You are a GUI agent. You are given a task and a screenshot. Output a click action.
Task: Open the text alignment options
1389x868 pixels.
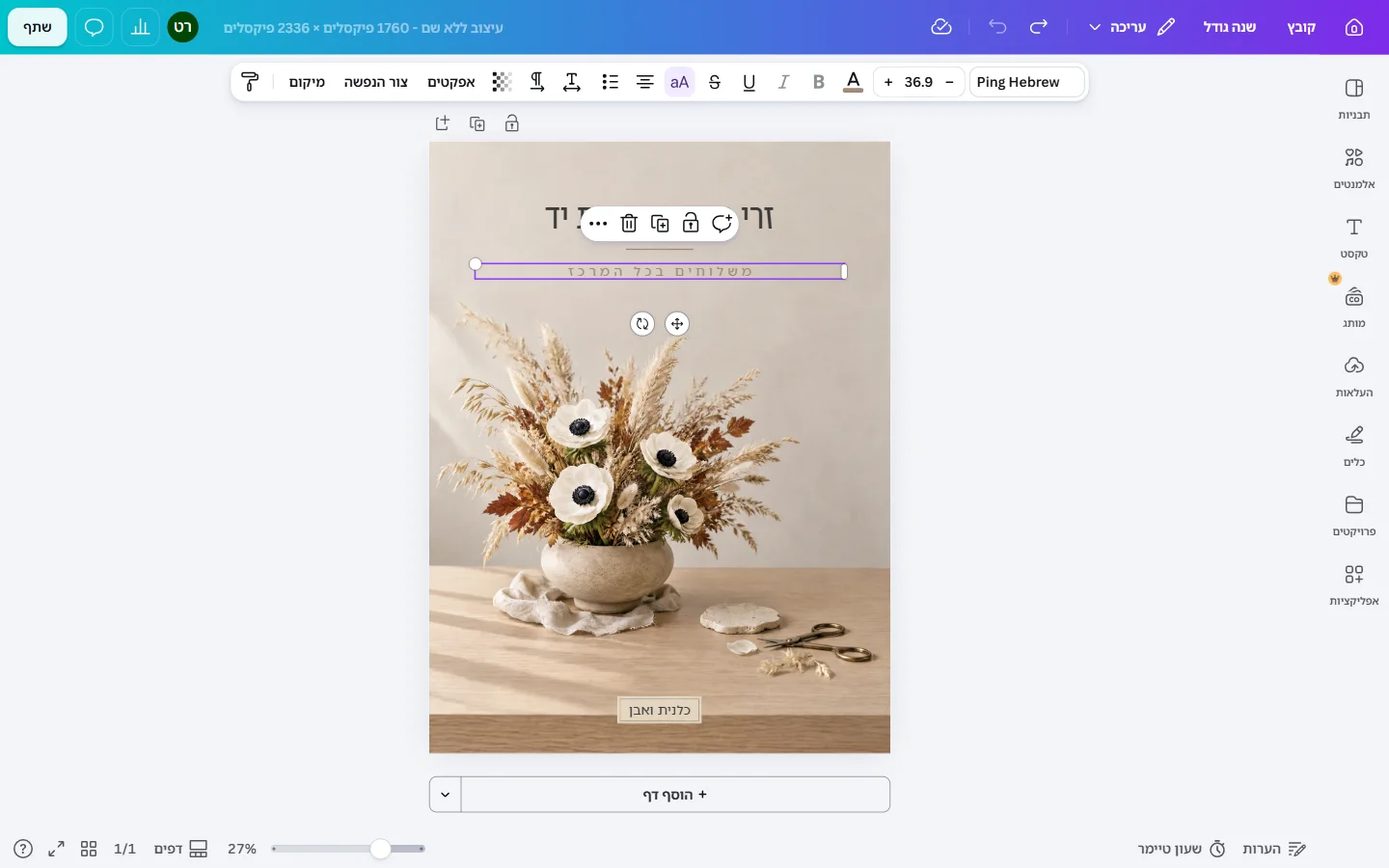645,82
